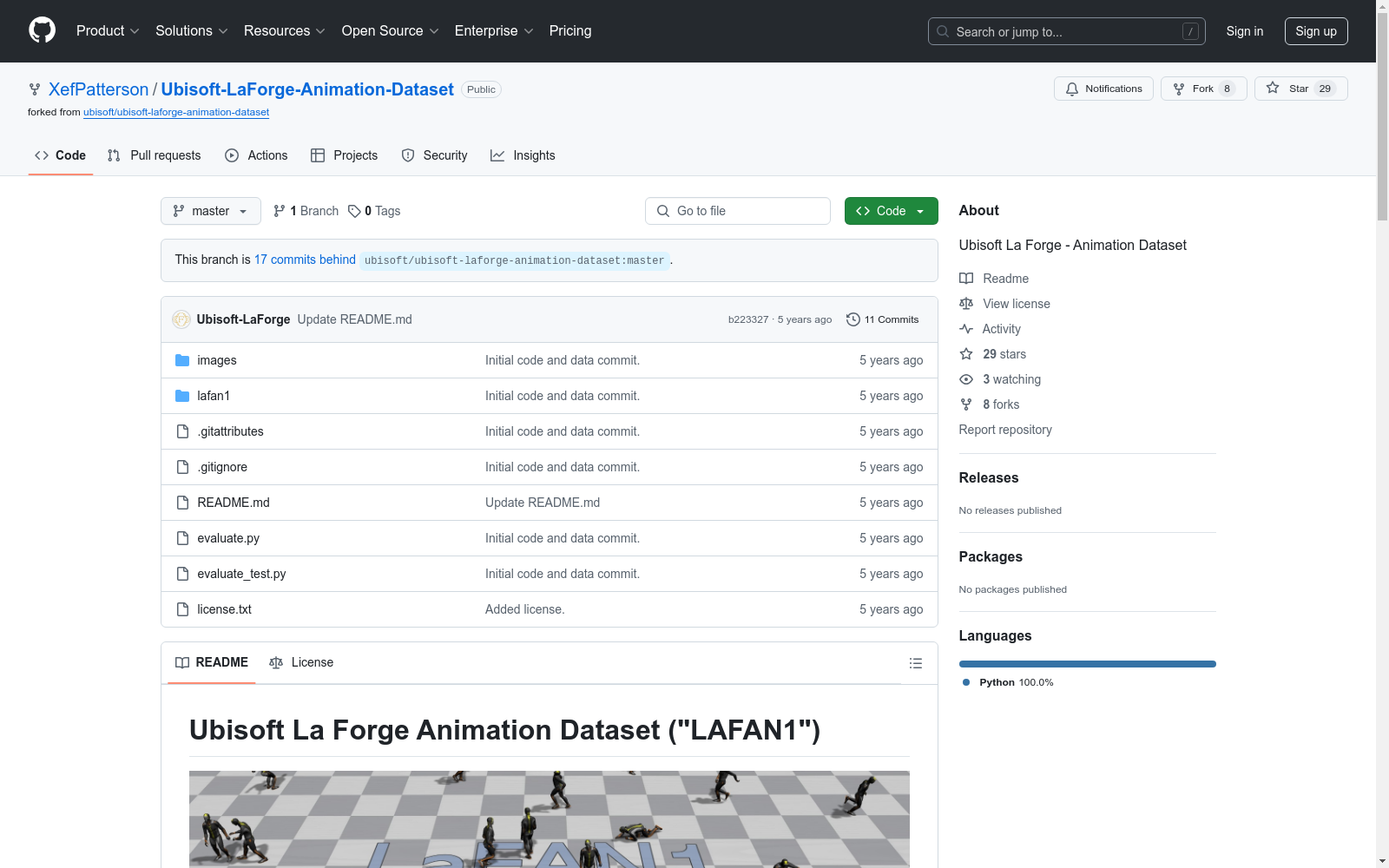Click the 8 fork count badge
Viewport: 1389px width, 868px height.
pyautogui.click(x=1227, y=89)
